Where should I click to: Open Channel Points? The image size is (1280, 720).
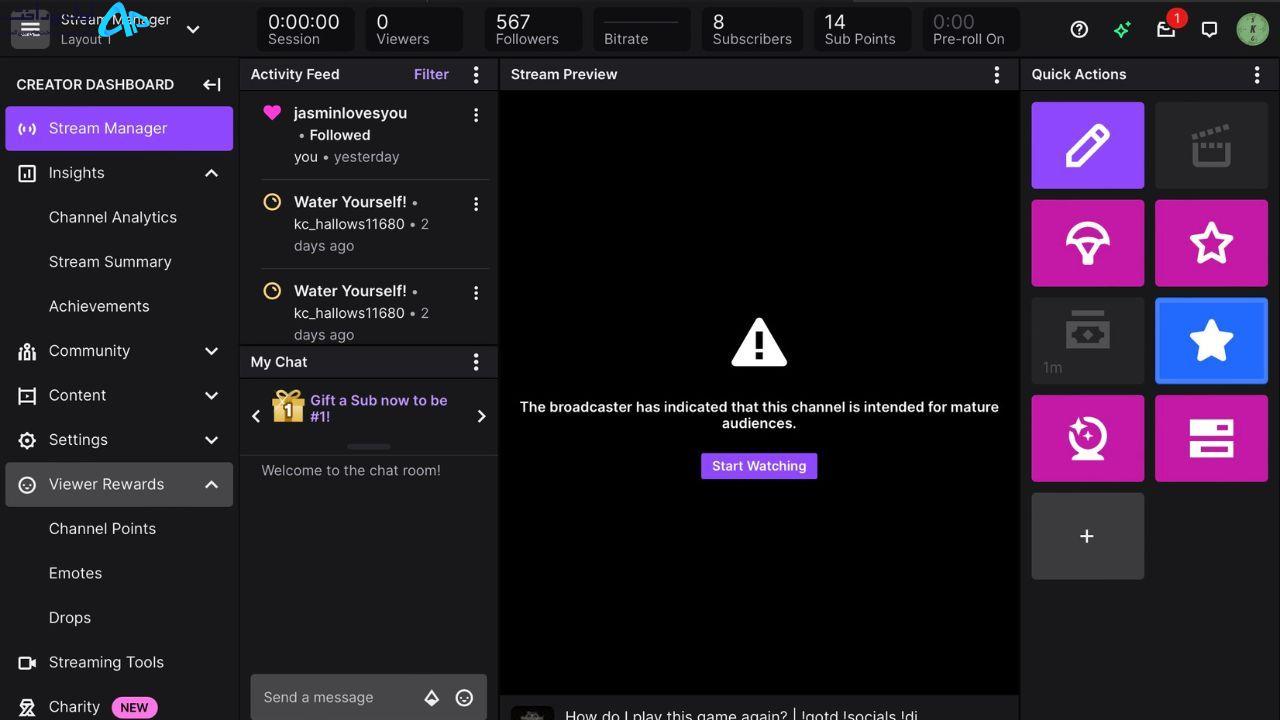coord(102,529)
